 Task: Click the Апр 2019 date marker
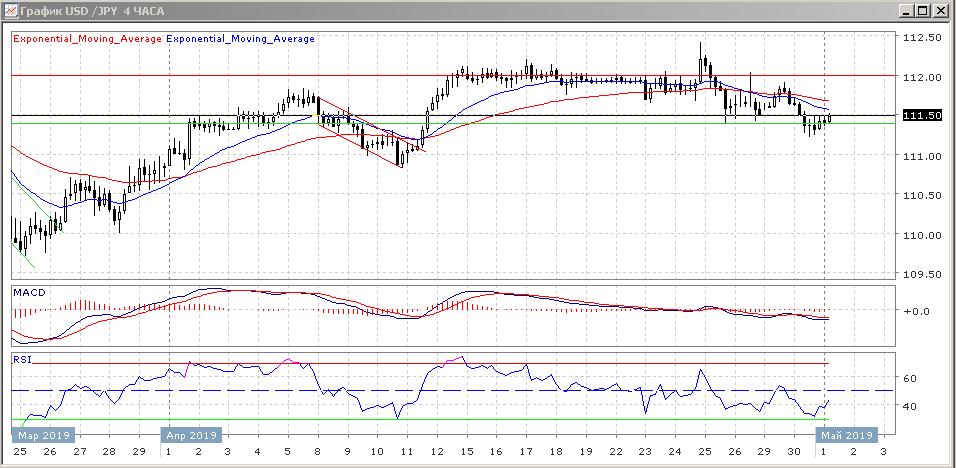pos(190,435)
